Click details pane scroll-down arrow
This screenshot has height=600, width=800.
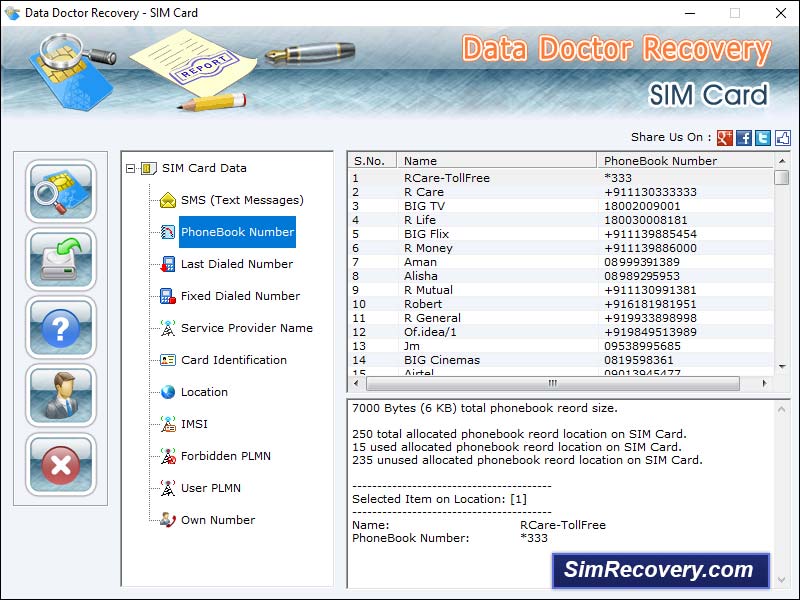(x=781, y=580)
